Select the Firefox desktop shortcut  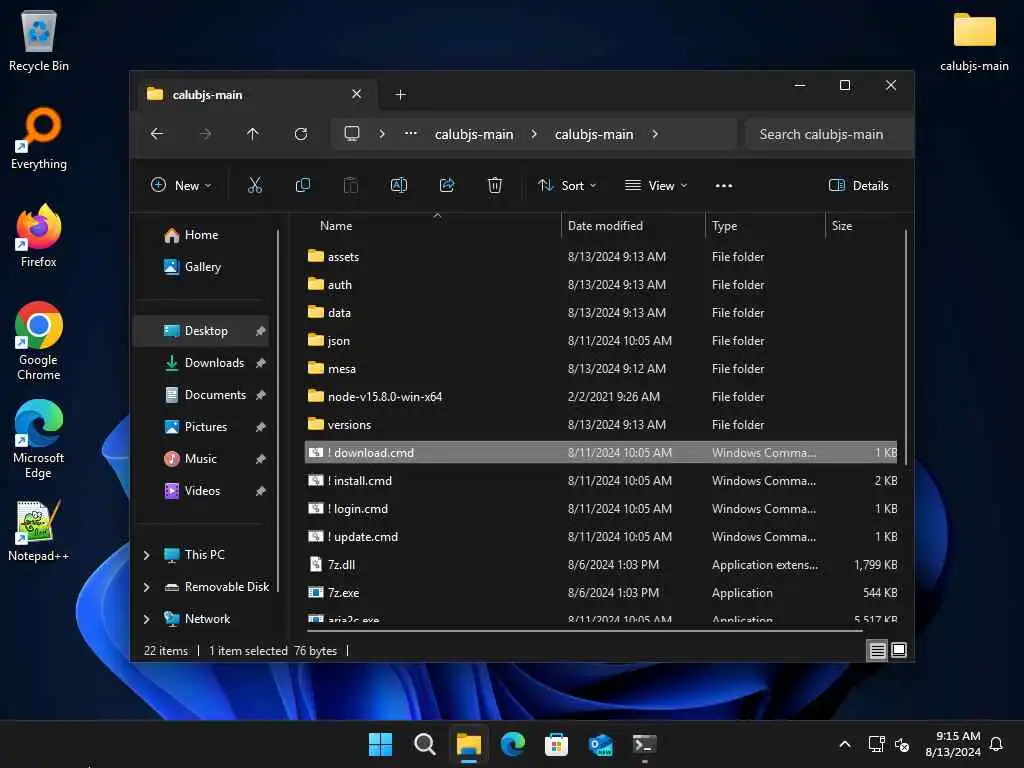[x=39, y=236]
